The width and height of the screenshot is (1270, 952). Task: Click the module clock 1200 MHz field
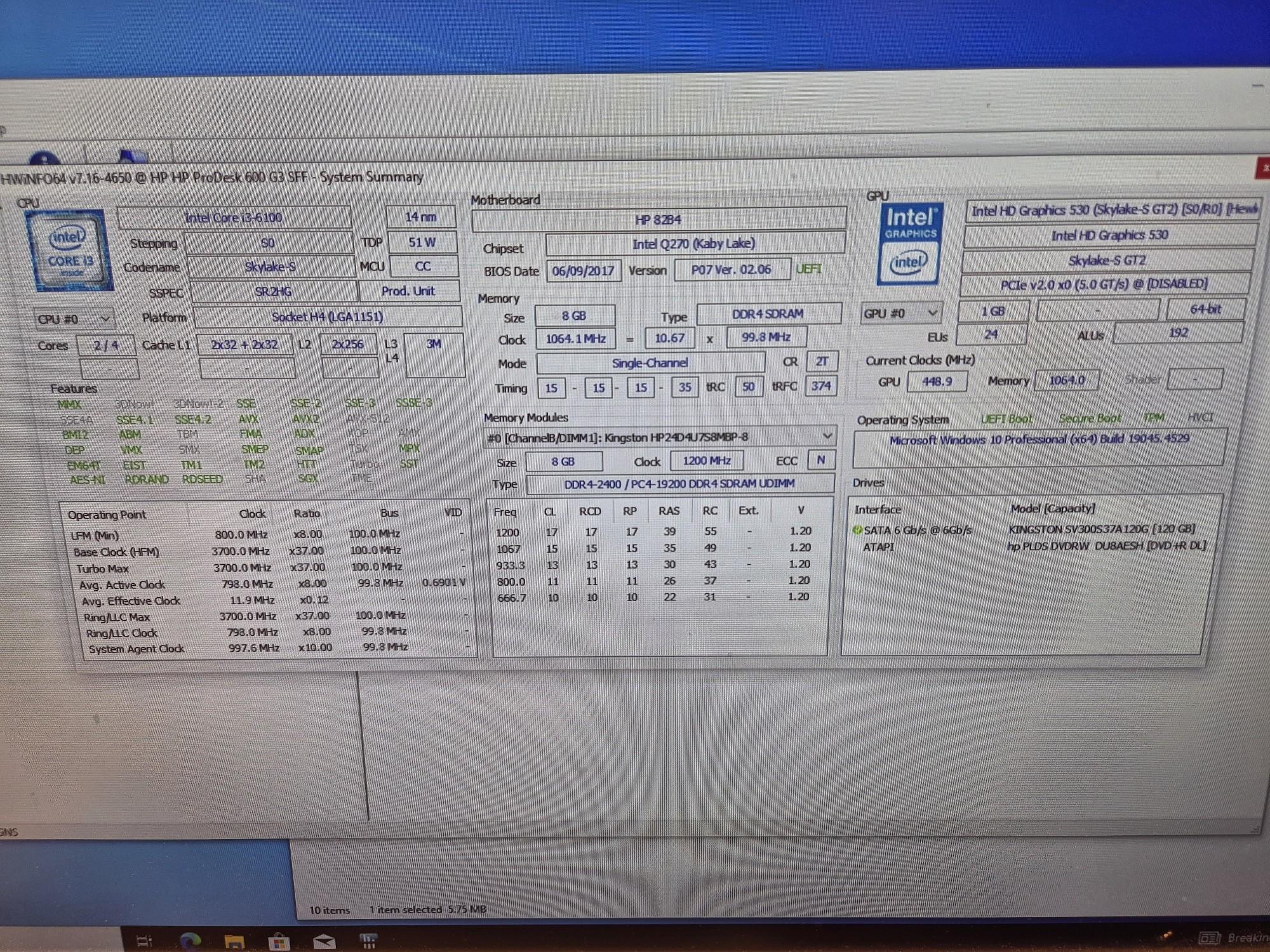point(707,461)
